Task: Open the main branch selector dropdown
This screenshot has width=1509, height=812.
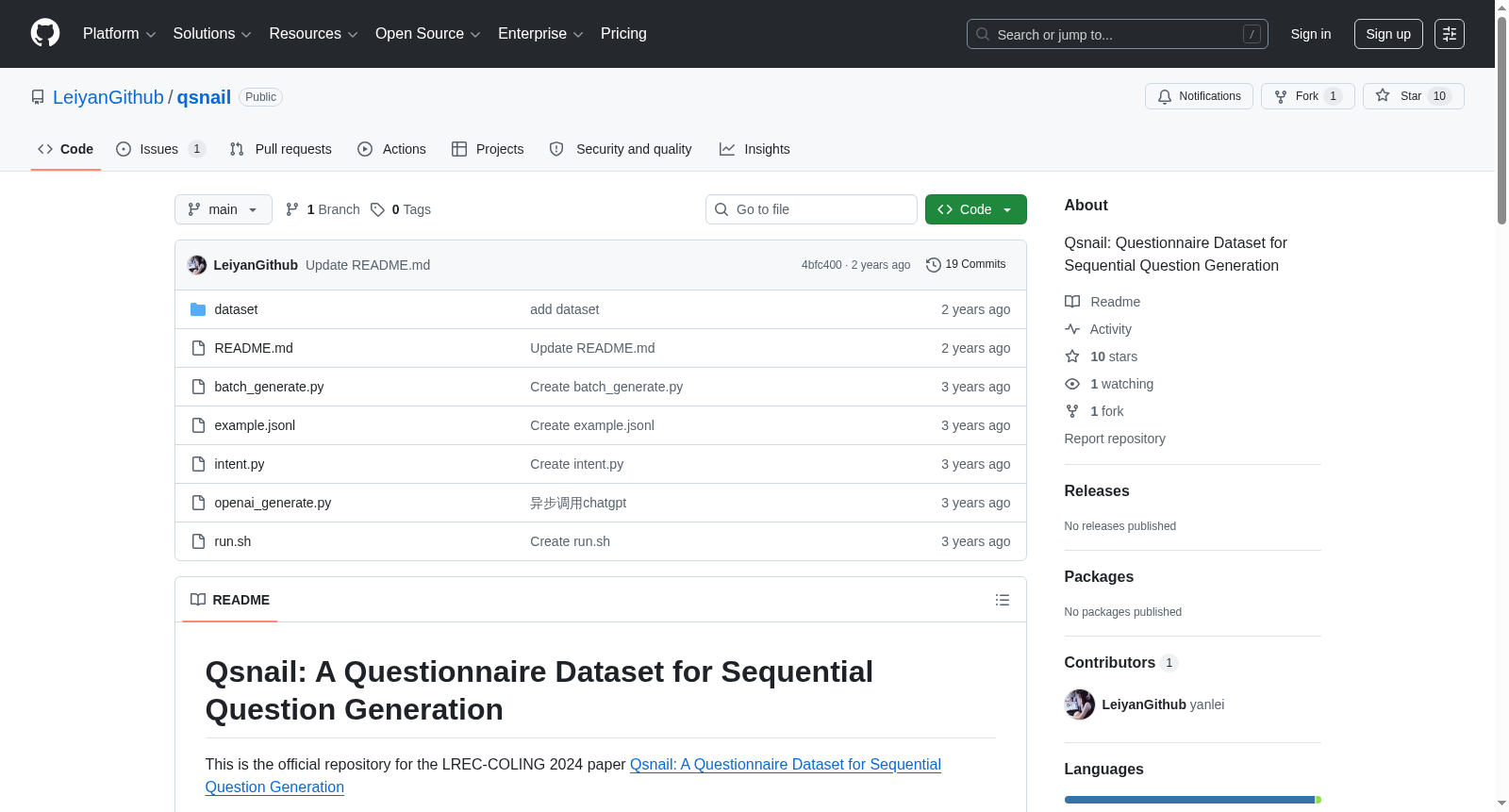Action: point(224,209)
